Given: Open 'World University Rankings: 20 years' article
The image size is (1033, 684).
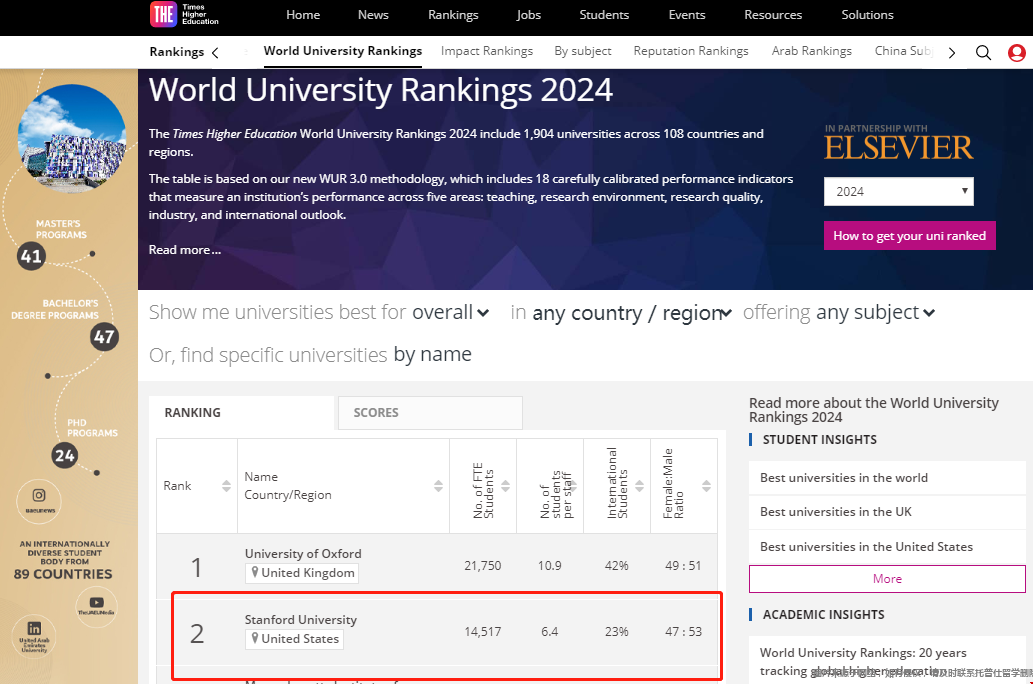Looking at the screenshot, I should click(x=863, y=662).
